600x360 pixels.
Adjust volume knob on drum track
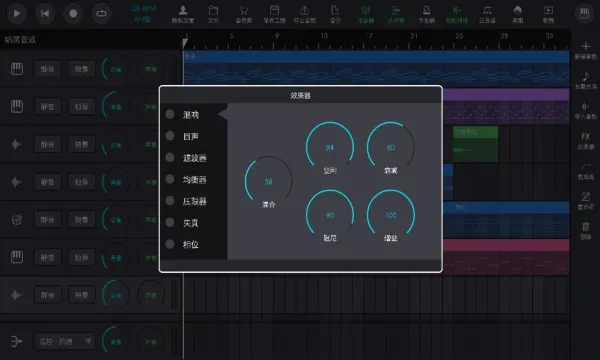tap(115, 220)
